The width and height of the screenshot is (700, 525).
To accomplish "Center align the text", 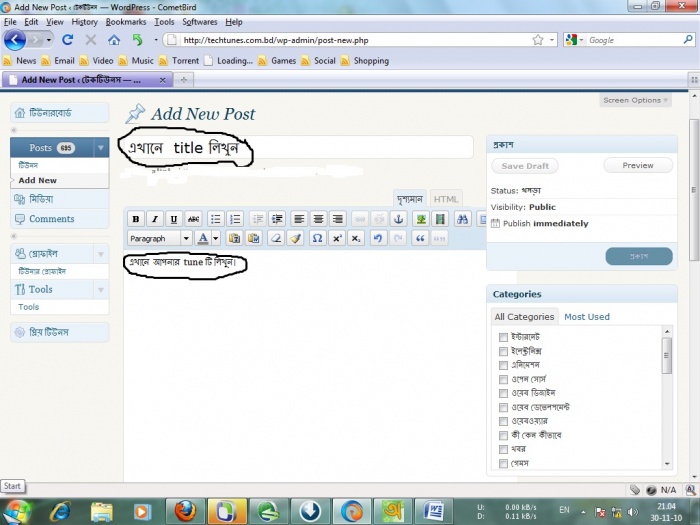I will 318,219.
